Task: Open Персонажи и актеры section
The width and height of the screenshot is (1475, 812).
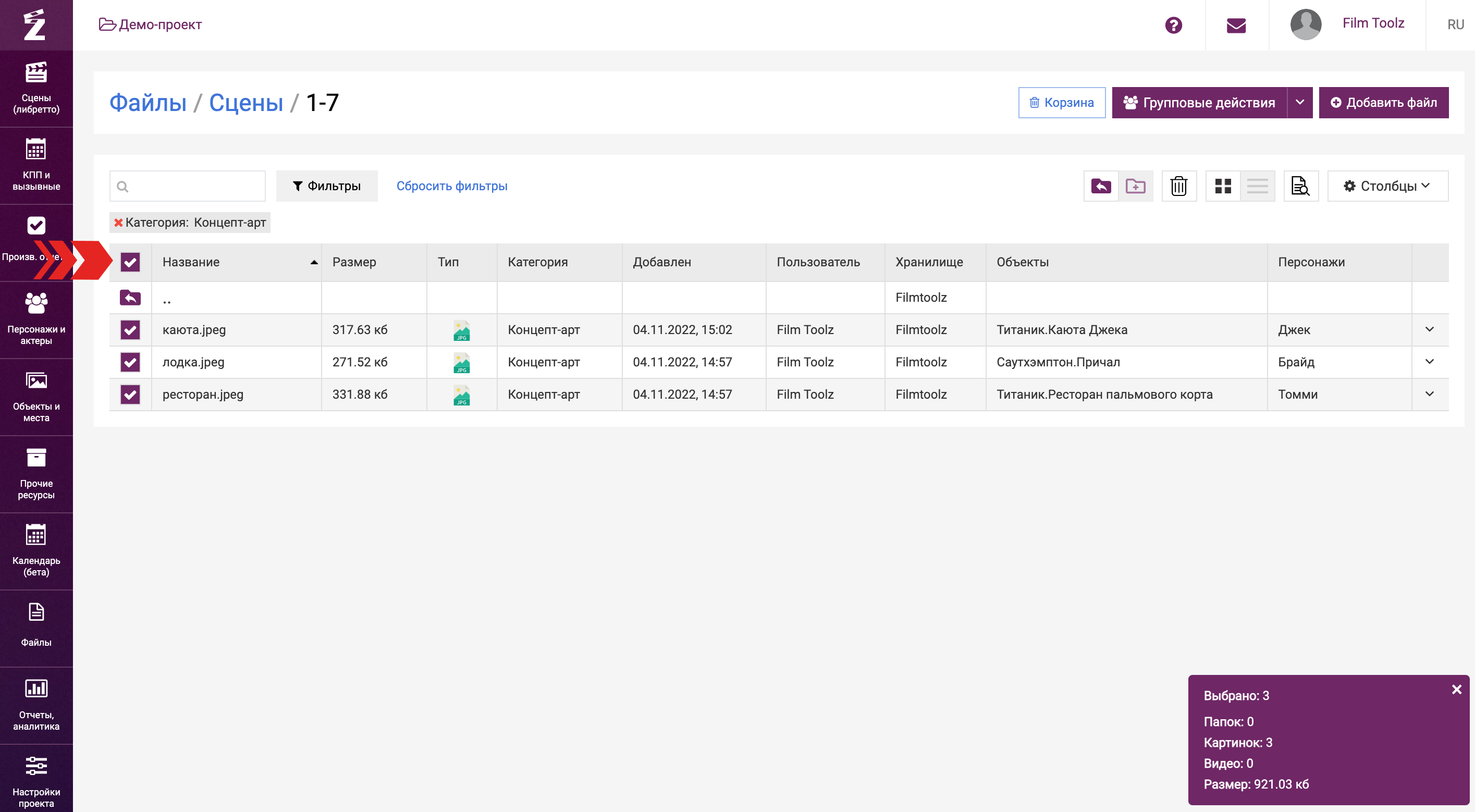Action: click(36, 319)
